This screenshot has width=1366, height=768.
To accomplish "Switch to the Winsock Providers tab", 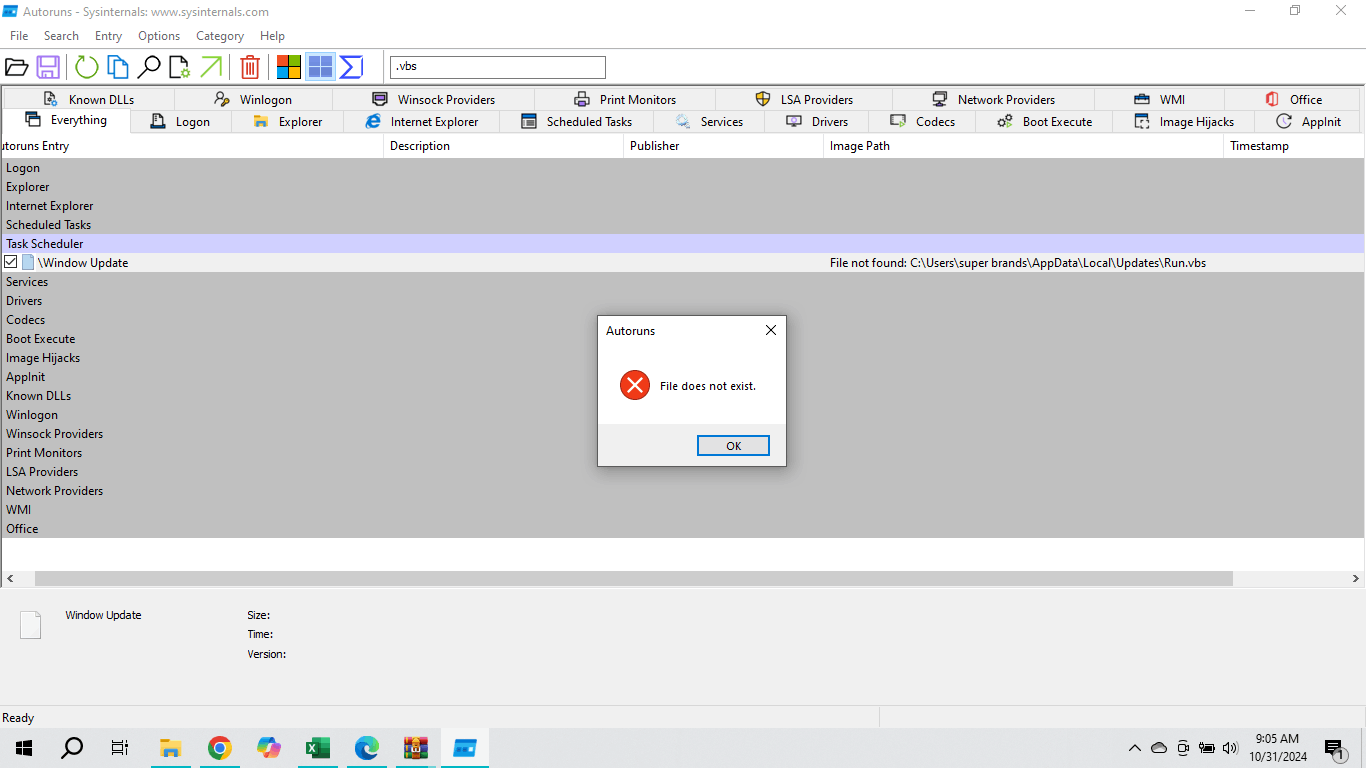I will (433, 99).
